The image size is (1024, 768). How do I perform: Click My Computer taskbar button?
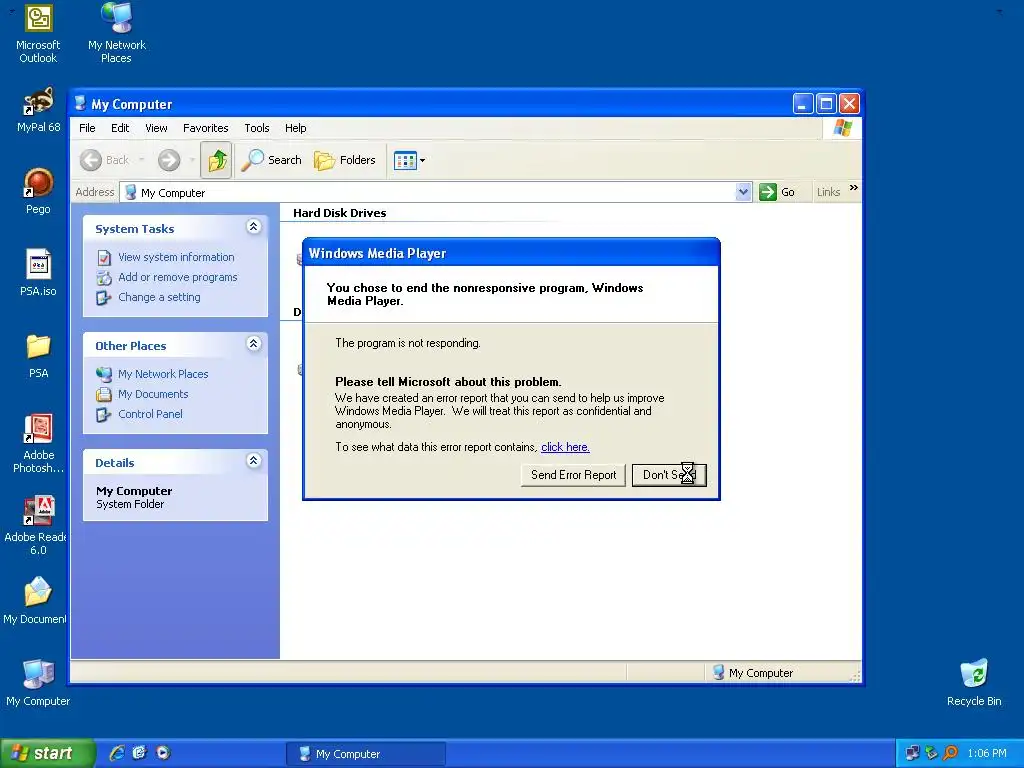pos(366,754)
